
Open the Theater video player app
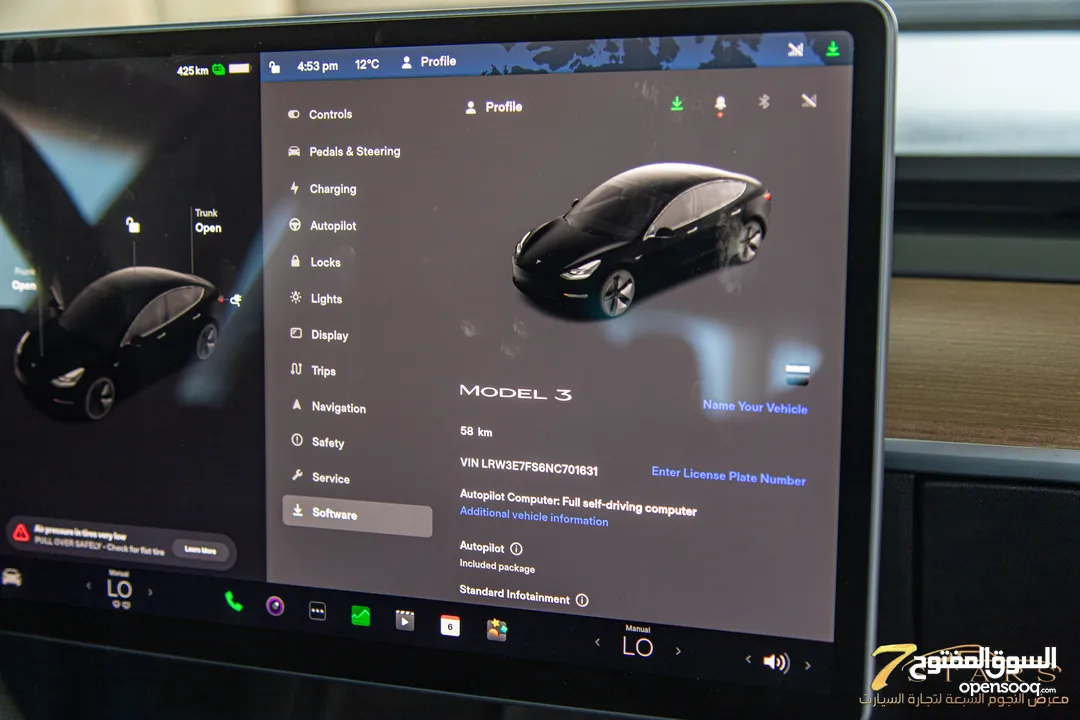coord(405,621)
